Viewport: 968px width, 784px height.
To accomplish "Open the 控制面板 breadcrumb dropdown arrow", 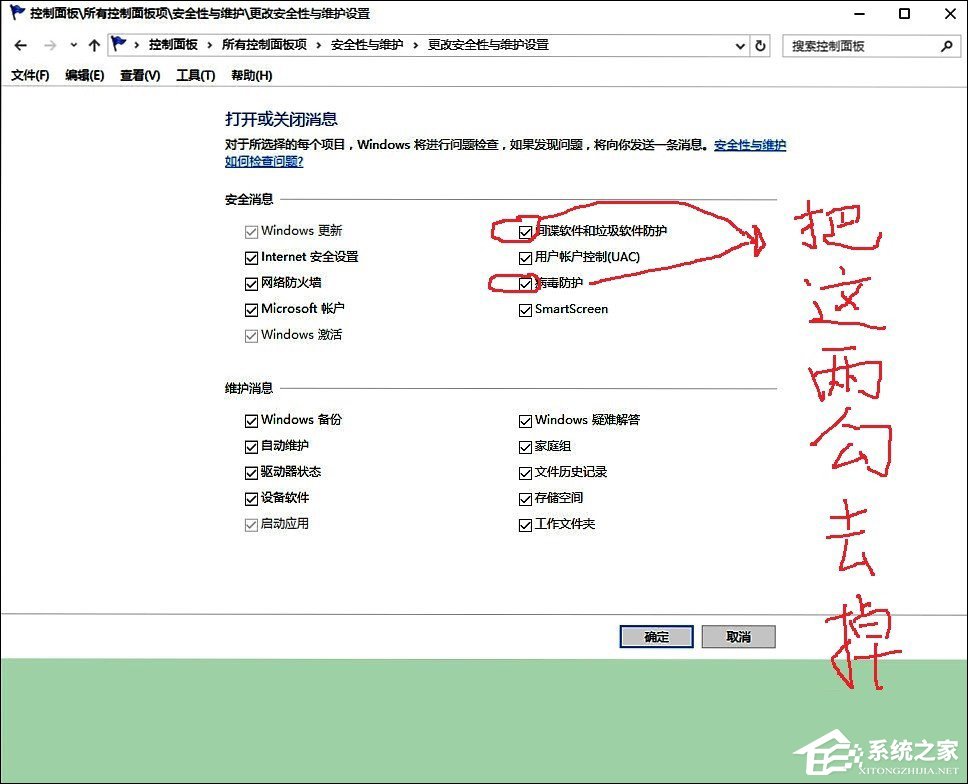I will pos(210,45).
